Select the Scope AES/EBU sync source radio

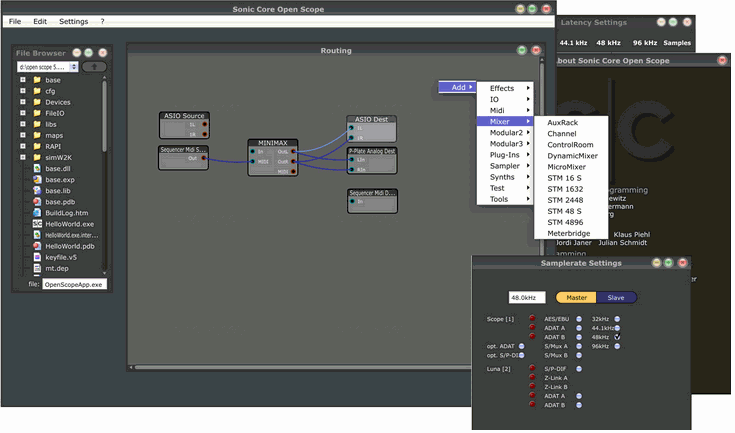(579, 319)
